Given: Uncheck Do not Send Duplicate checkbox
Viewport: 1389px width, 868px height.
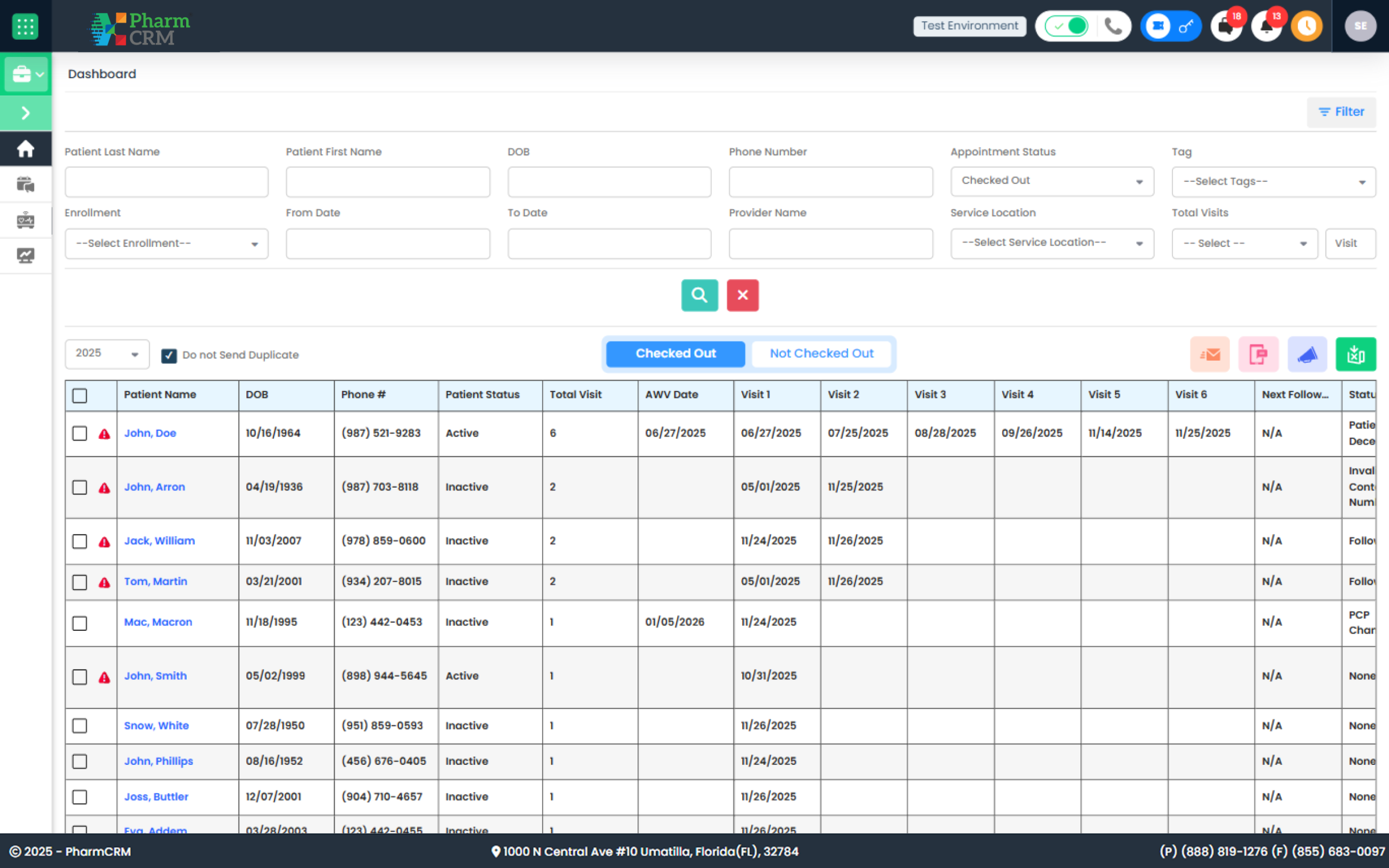Looking at the screenshot, I should [169, 355].
